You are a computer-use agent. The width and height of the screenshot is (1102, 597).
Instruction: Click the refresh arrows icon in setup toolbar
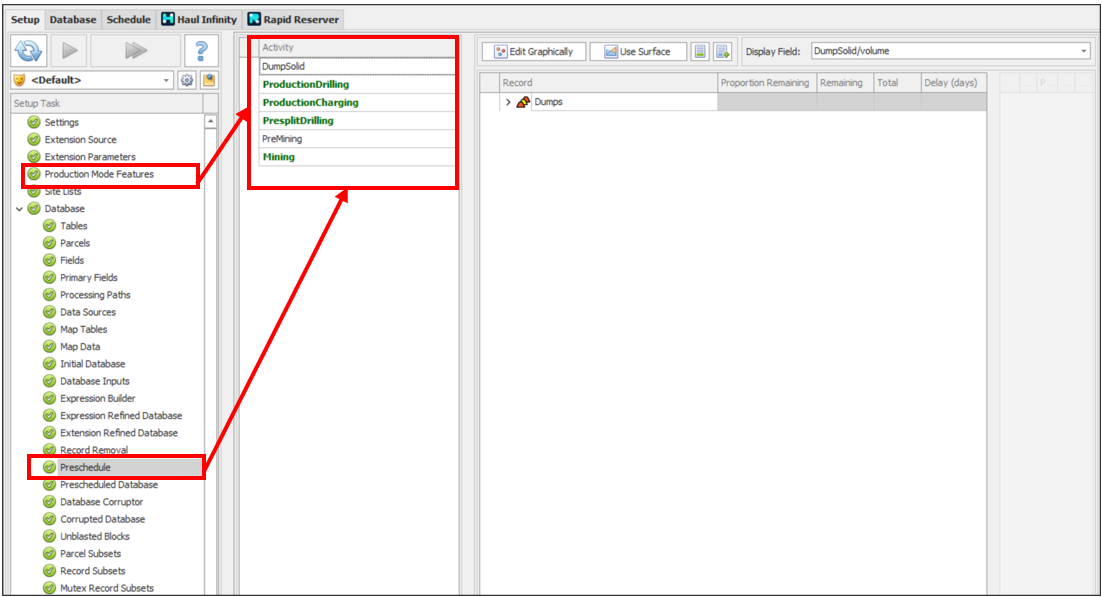click(x=29, y=51)
